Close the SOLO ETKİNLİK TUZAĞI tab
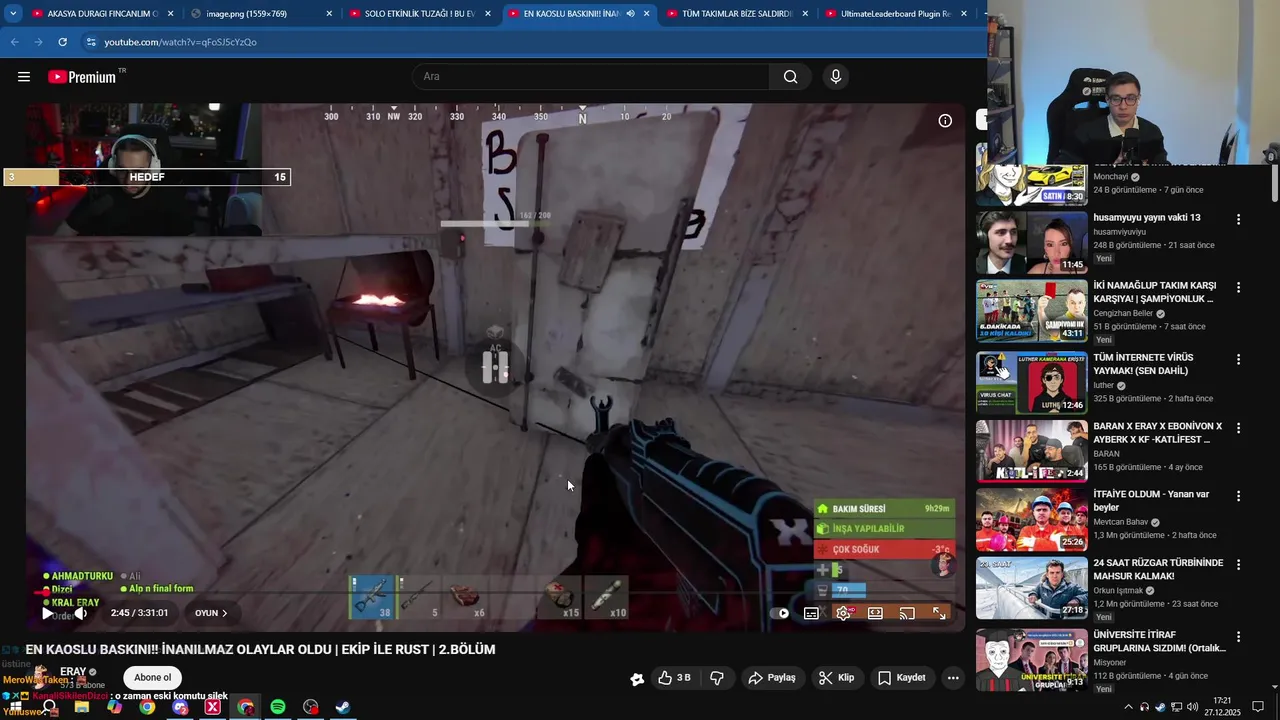This screenshot has height=720, width=1280. [488, 13]
